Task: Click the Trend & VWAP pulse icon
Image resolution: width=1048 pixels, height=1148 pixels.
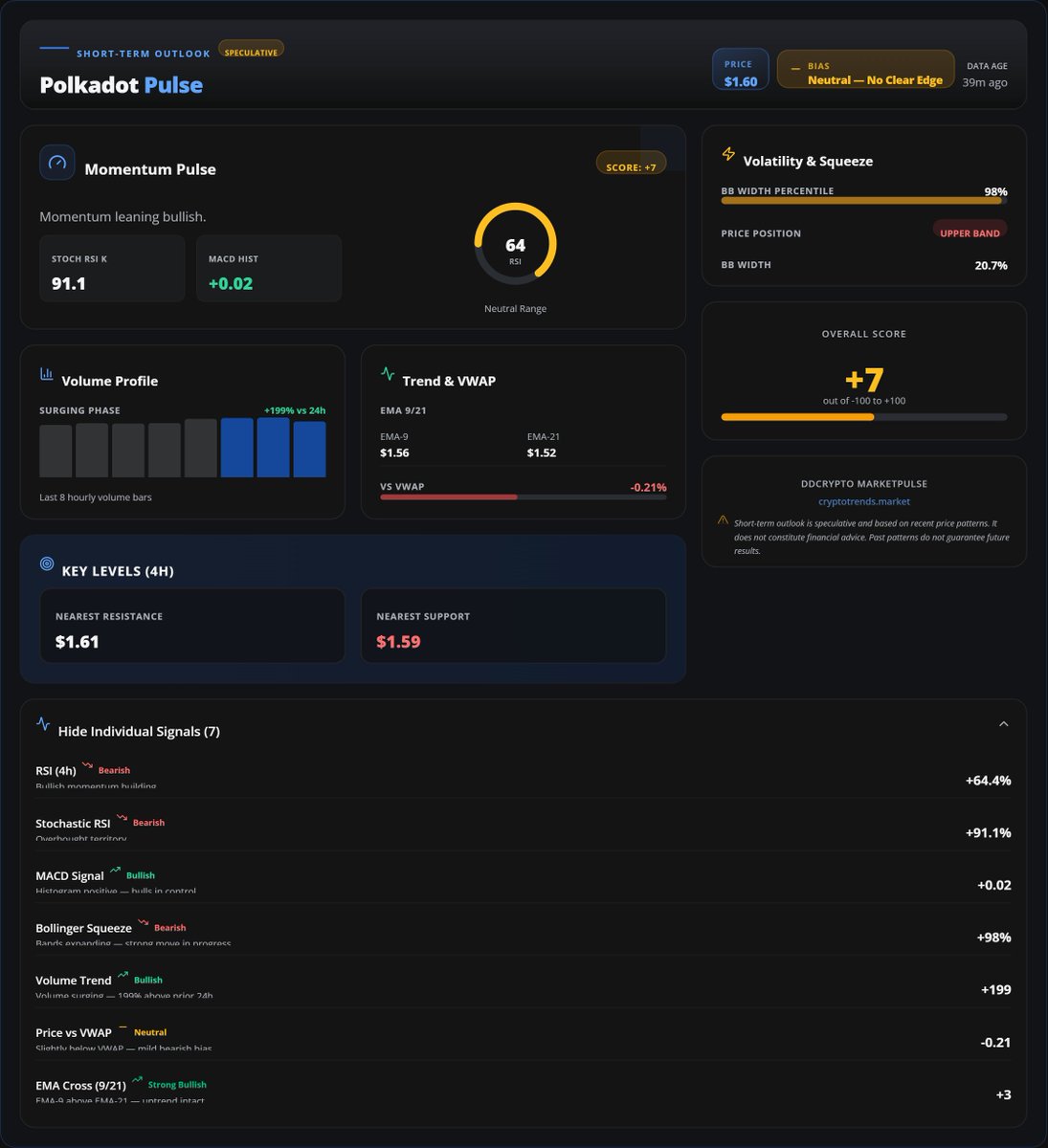Action: coord(388,374)
